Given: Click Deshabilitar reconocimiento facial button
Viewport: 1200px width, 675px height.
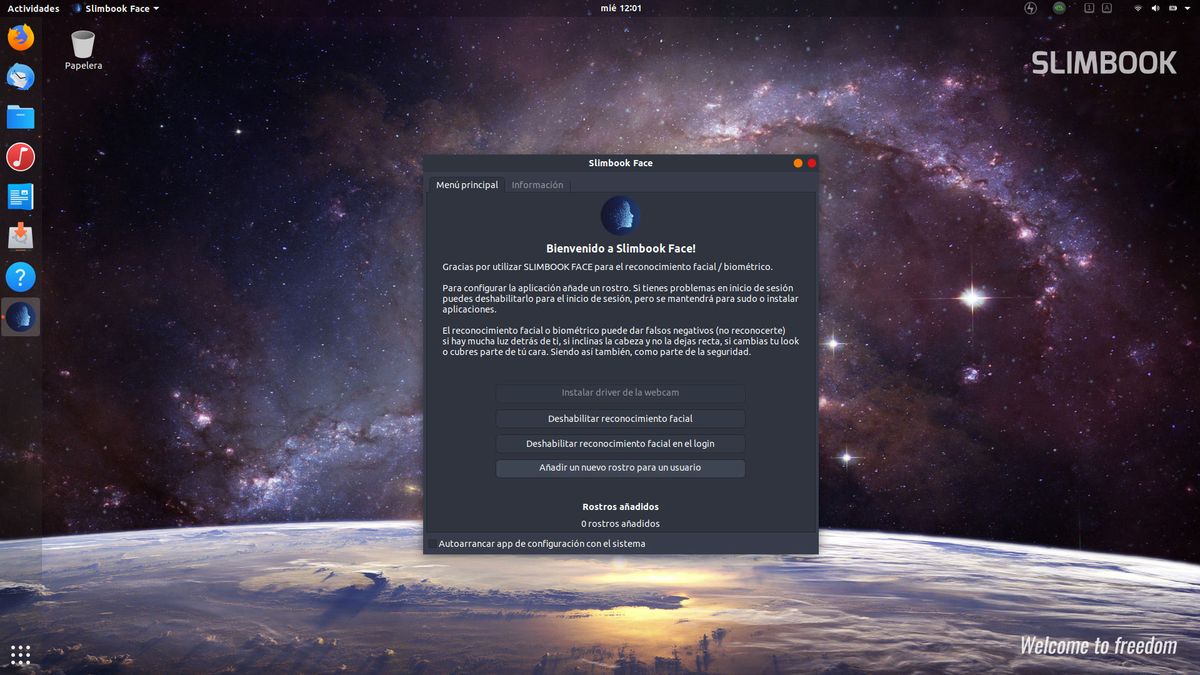Looking at the screenshot, I should tap(620, 418).
